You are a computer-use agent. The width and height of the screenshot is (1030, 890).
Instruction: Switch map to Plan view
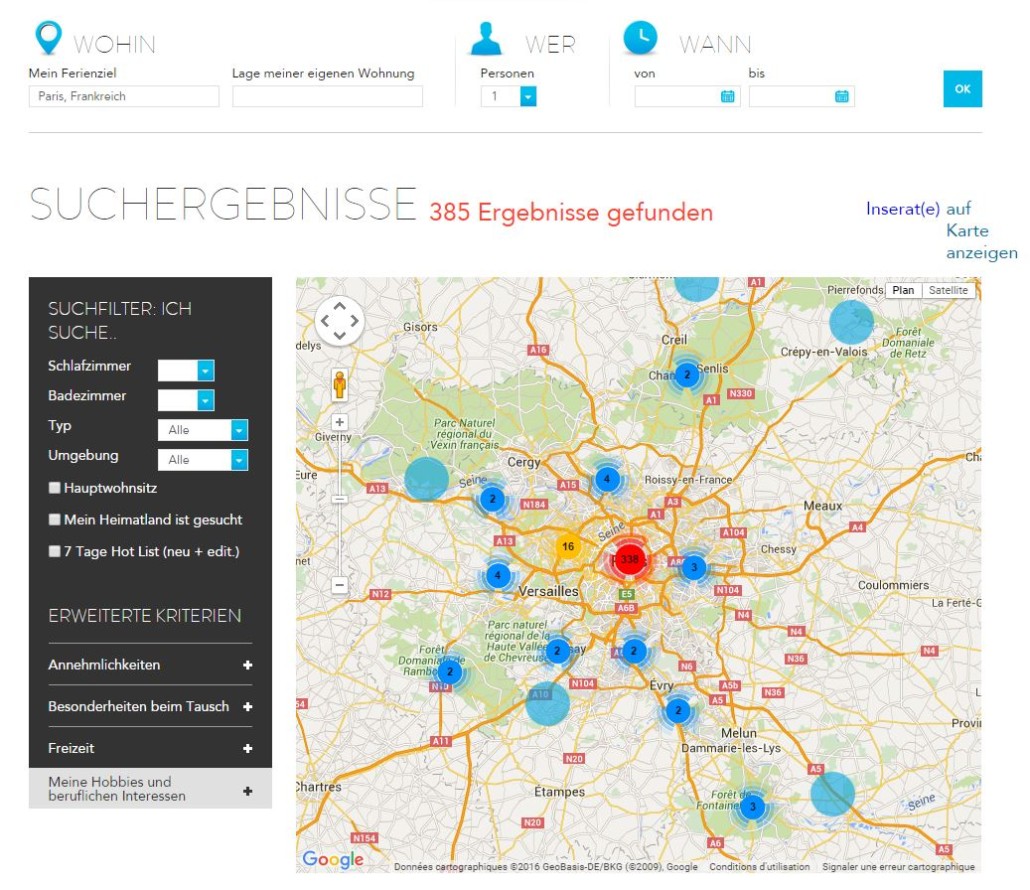[903, 290]
